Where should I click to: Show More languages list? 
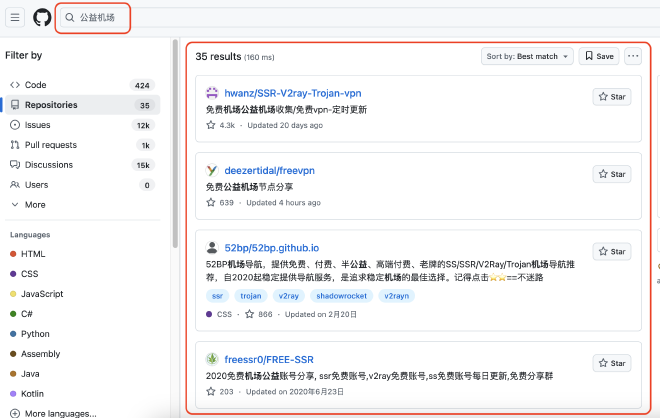[53, 413]
